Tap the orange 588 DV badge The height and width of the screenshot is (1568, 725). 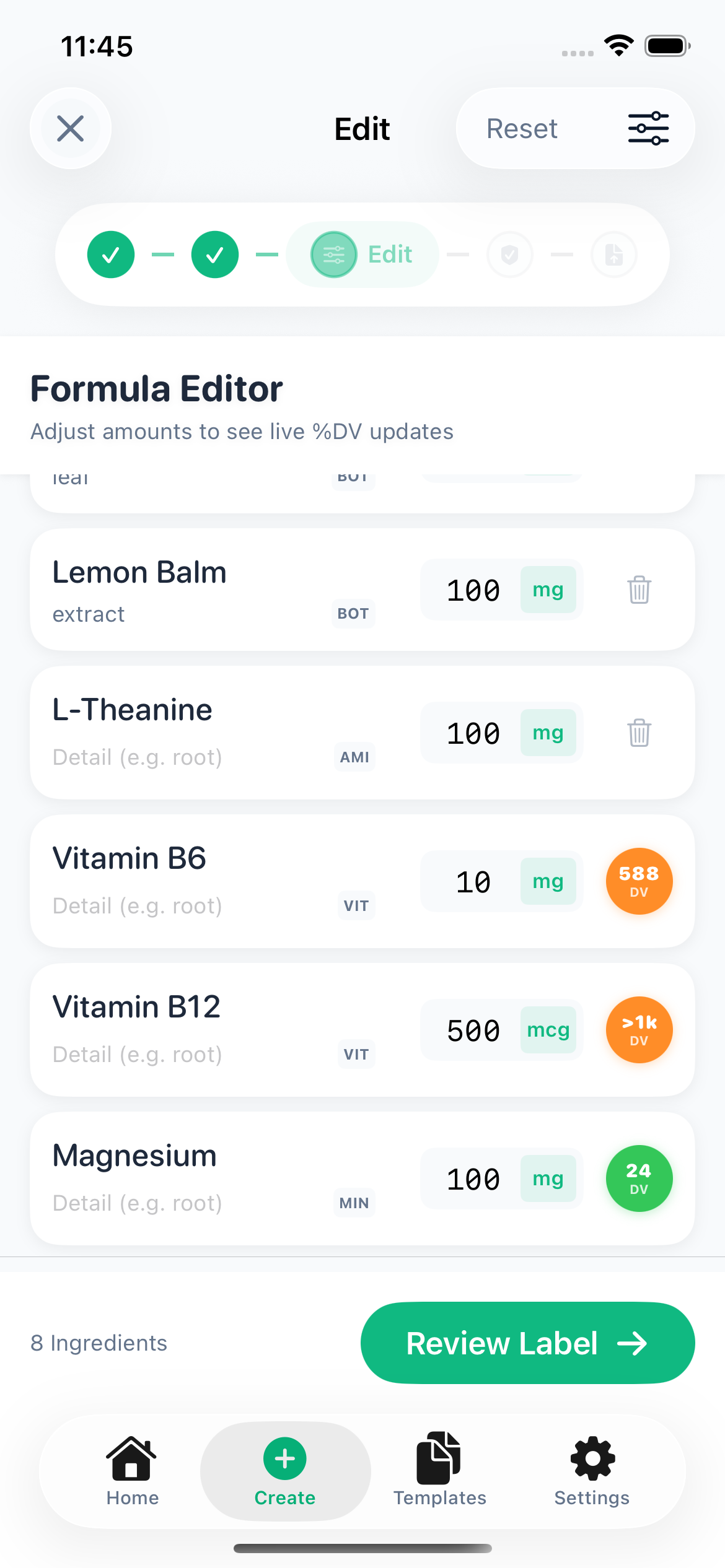[639, 881]
